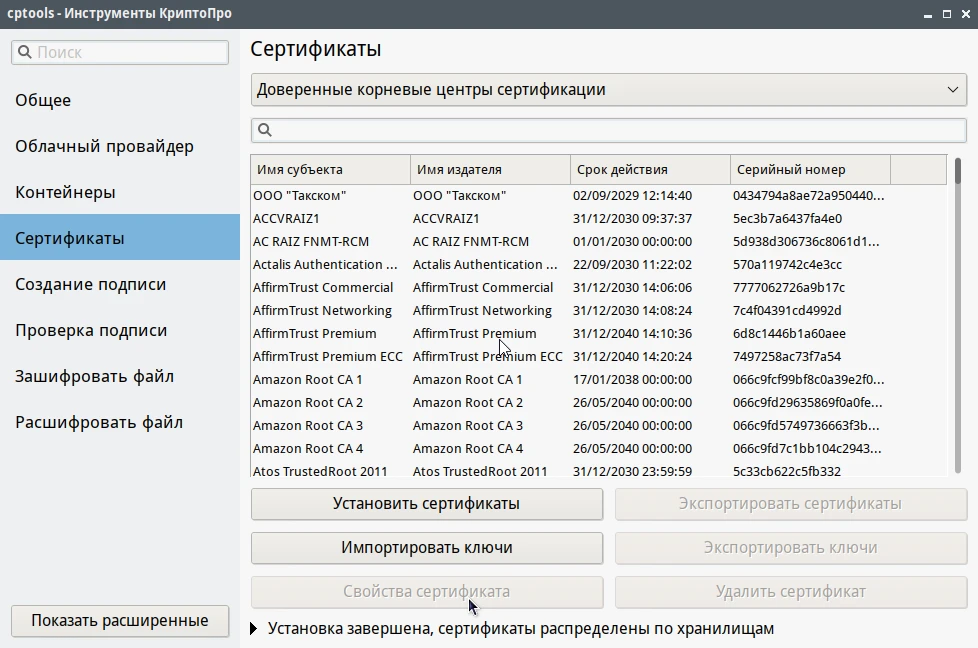Expand the installation status message triangle
The width and height of the screenshot is (978, 648).
(253, 629)
